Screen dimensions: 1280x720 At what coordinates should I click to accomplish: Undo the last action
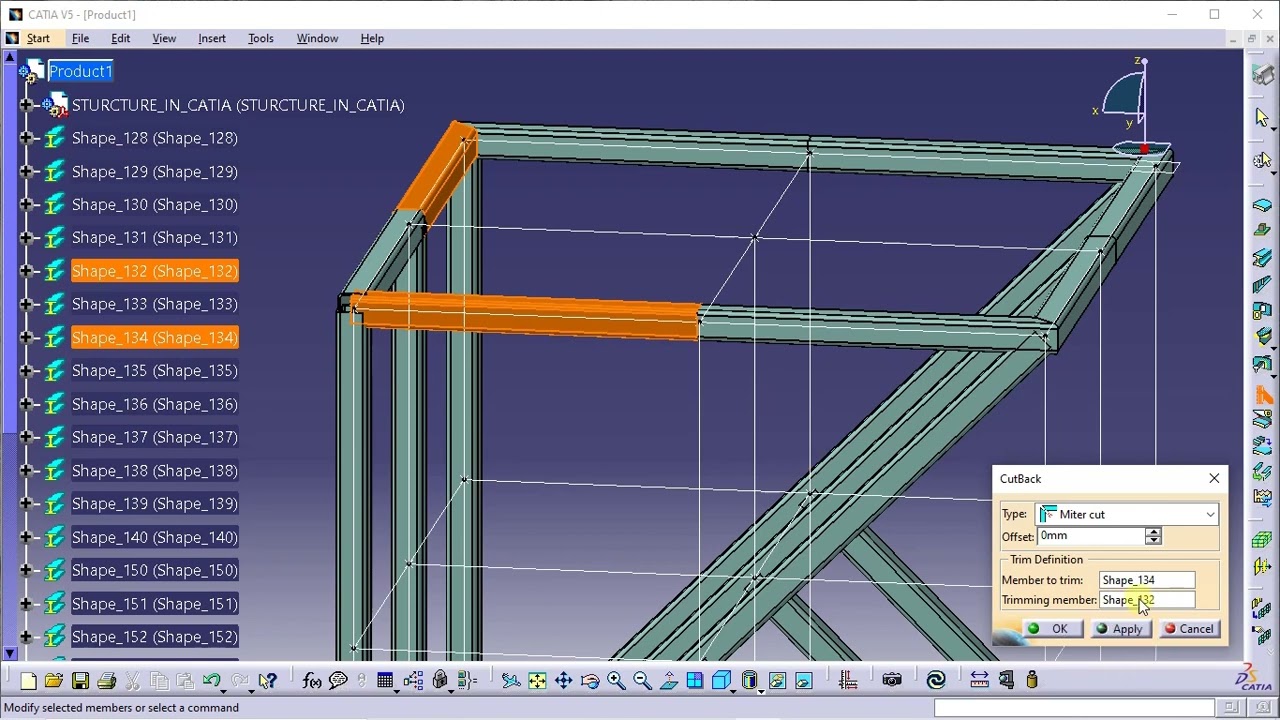[x=211, y=681]
